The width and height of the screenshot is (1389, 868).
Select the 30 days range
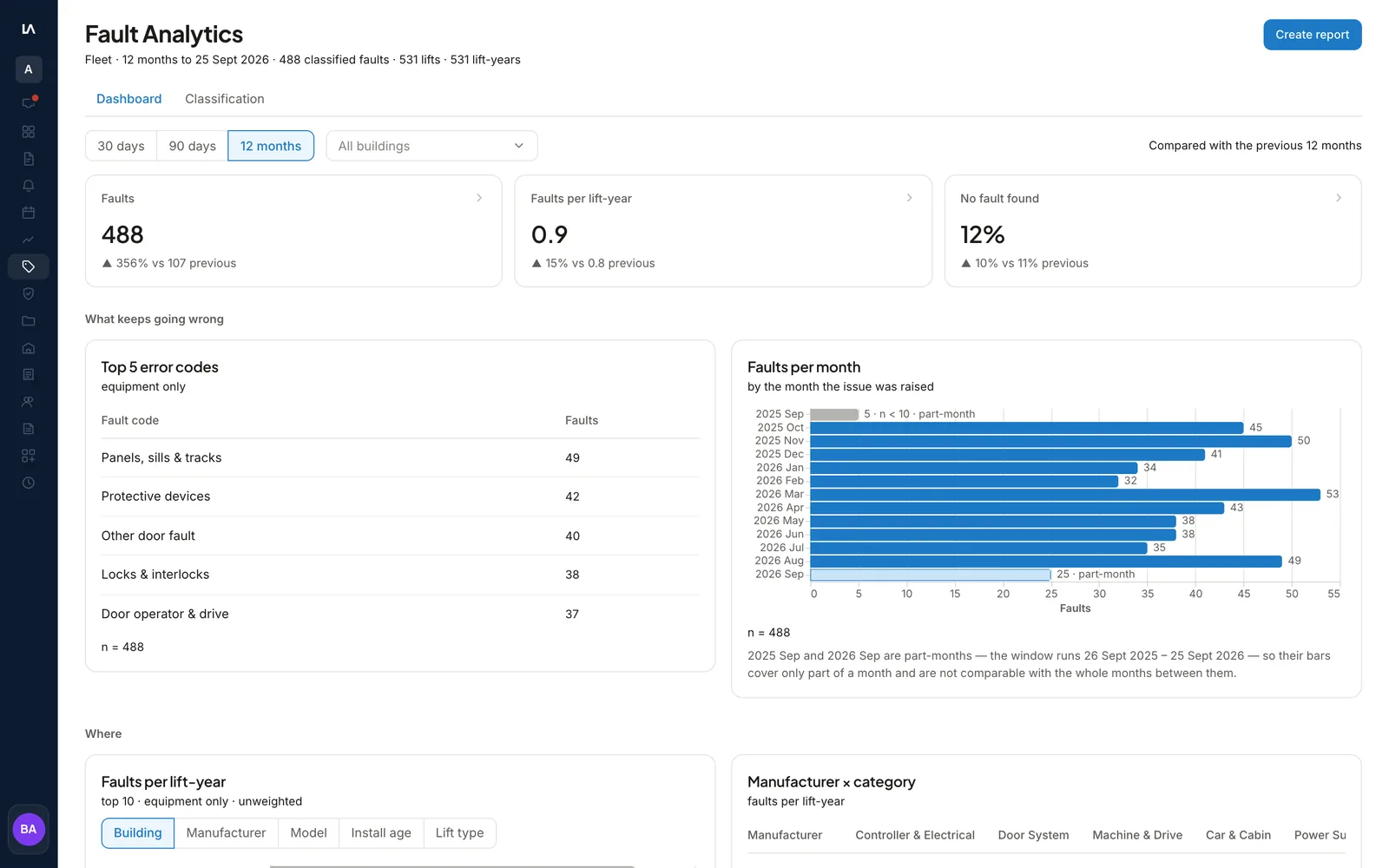(x=121, y=146)
